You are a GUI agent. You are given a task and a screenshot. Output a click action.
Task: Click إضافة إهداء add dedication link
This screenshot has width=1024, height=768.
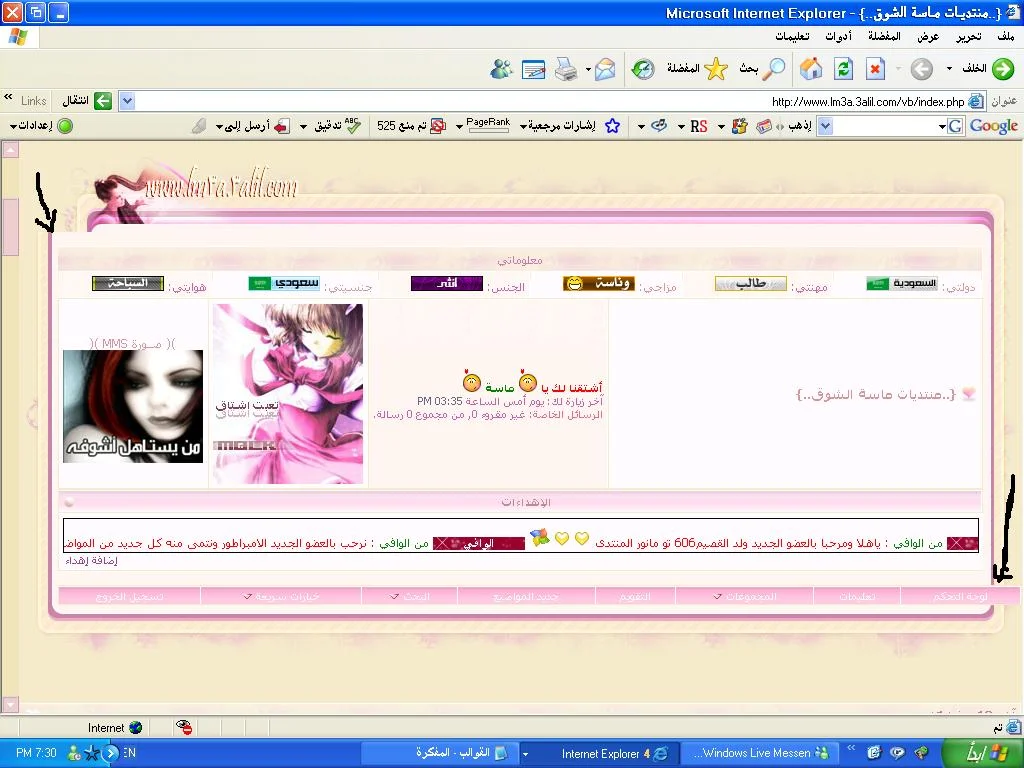91,560
